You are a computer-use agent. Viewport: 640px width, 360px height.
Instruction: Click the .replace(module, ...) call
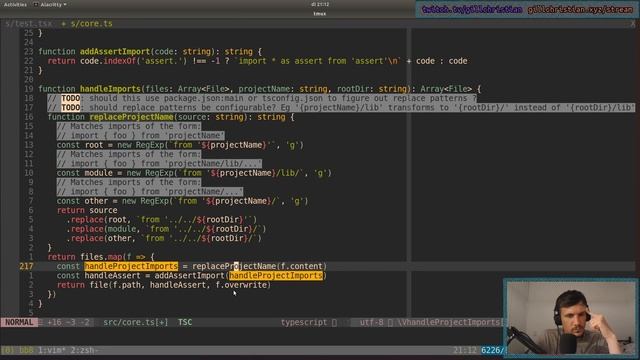pyautogui.click(x=166, y=229)
